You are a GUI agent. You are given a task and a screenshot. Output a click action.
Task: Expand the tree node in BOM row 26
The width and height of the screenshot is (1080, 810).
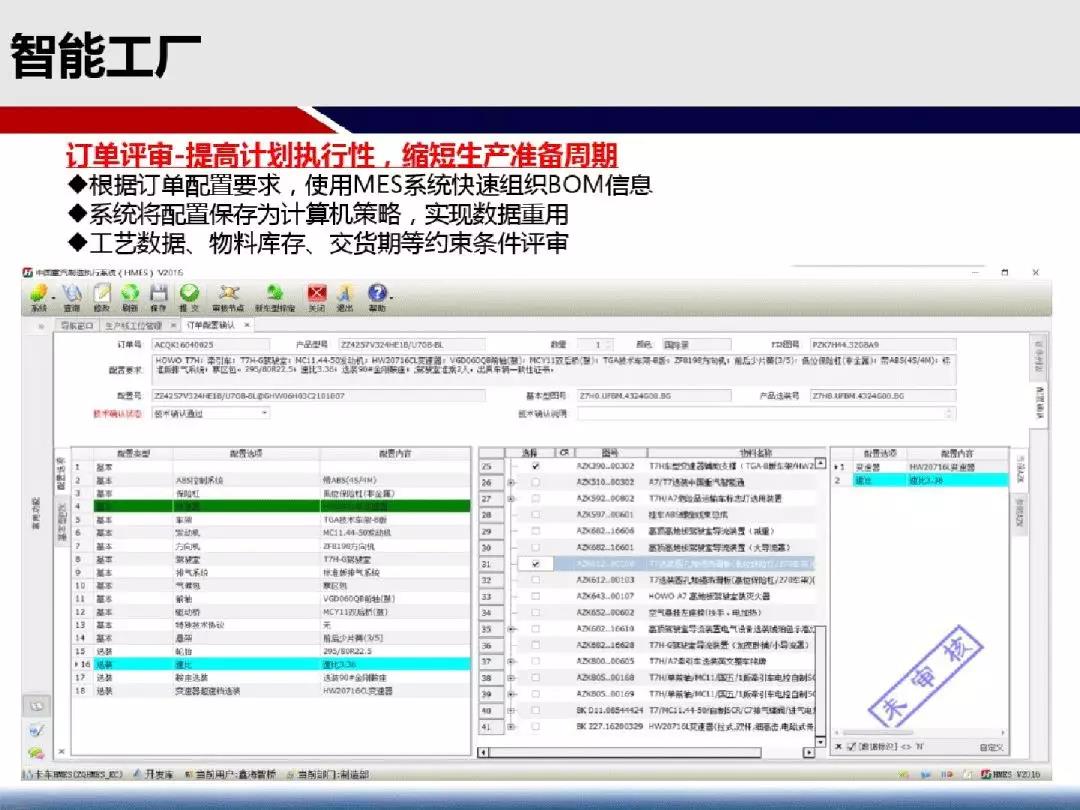[x=511, y=482]
